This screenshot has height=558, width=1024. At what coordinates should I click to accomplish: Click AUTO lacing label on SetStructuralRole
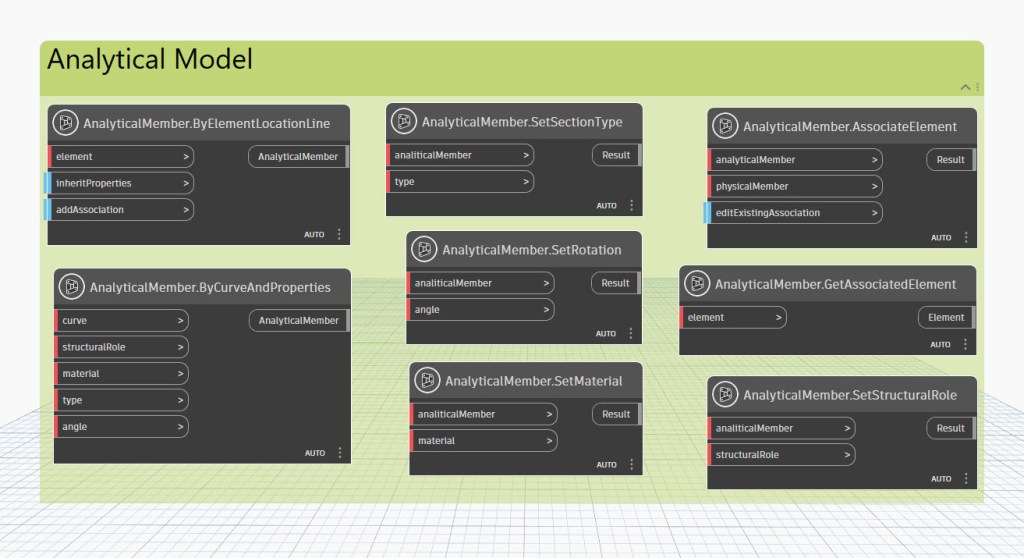941,479
